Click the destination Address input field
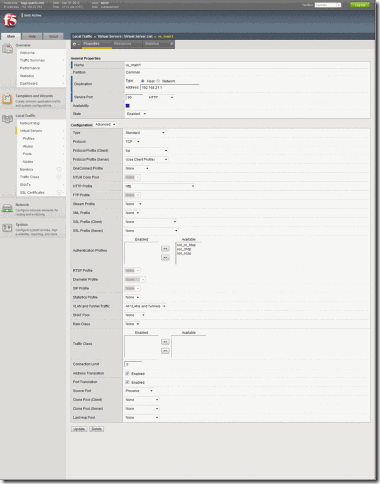 click(170, 87)
